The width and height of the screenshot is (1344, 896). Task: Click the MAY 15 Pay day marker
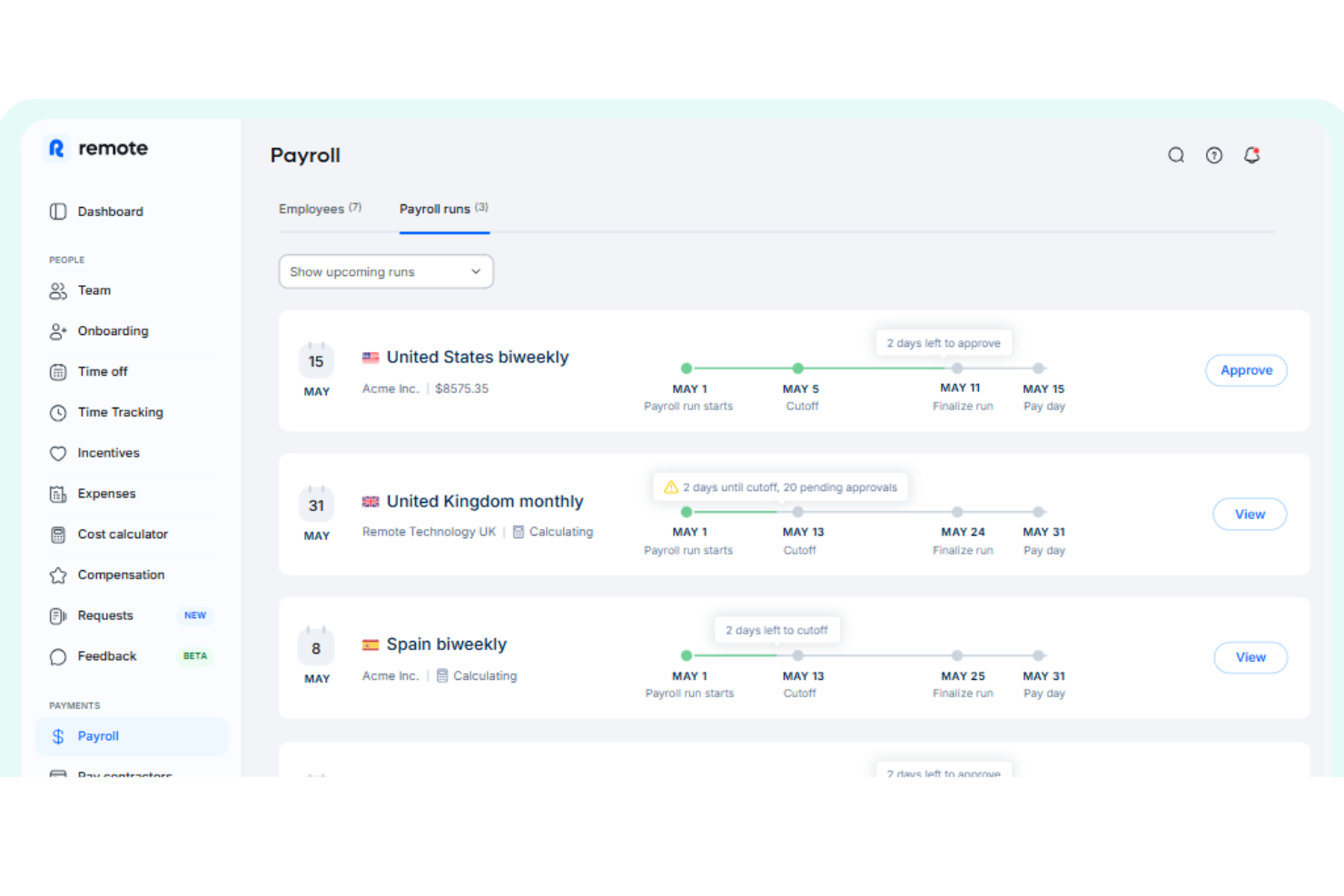[1039, 369]
